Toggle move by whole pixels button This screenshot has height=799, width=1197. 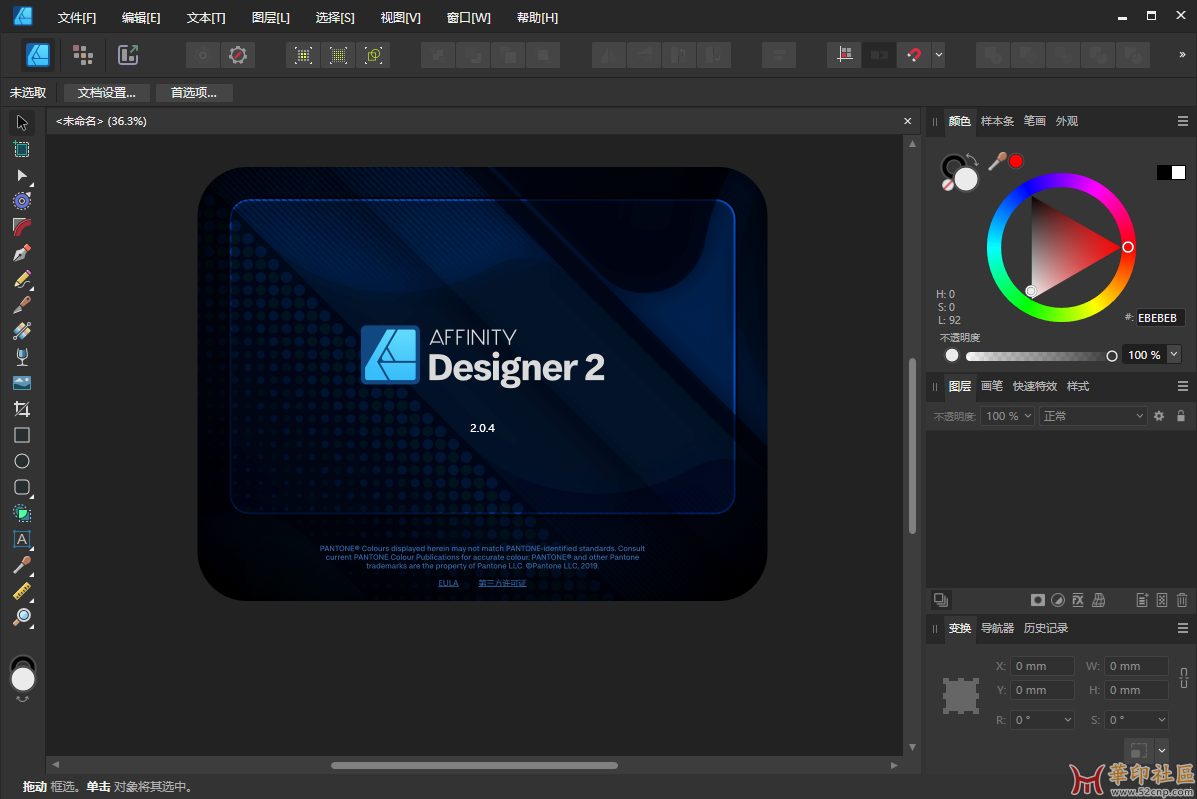879,55
